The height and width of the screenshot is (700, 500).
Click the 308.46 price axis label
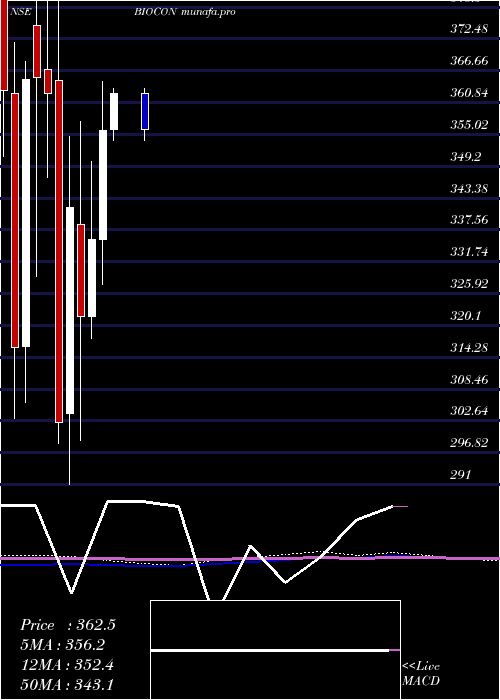point(469,379)
